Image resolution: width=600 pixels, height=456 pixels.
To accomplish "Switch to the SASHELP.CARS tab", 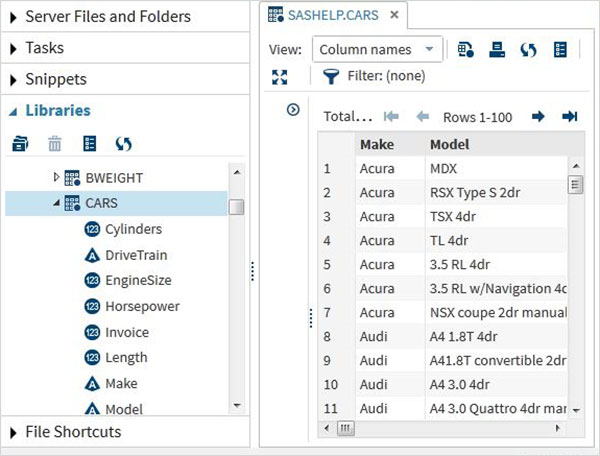I will coord(330,15).
